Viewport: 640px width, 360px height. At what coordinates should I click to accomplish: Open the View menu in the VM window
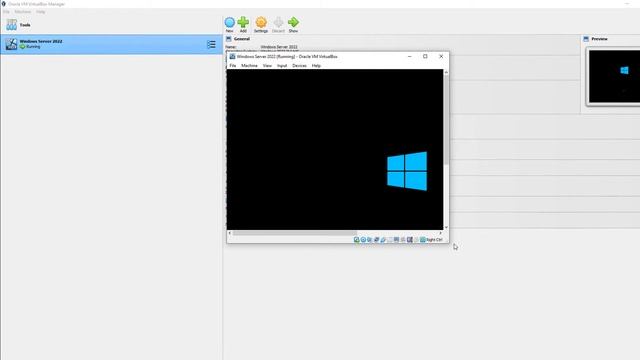click(x=267, y=65)
